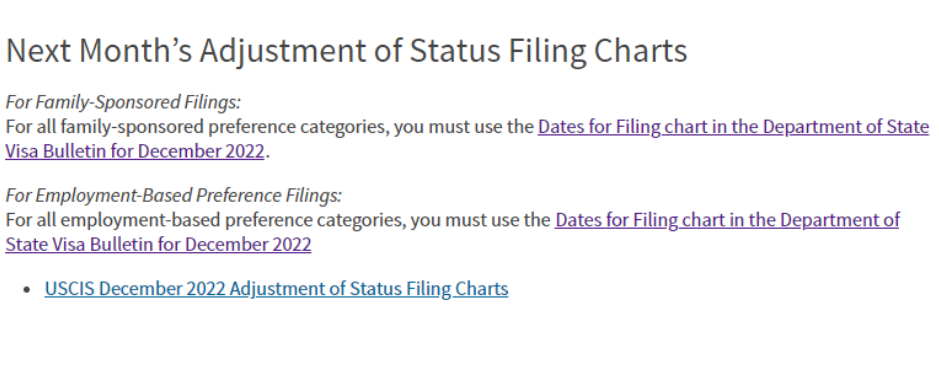This screenshot has width=939, height=378.
Task: Click the italic 'For Employment-Based Preference Filings:' label
Action: click(174, 196)
